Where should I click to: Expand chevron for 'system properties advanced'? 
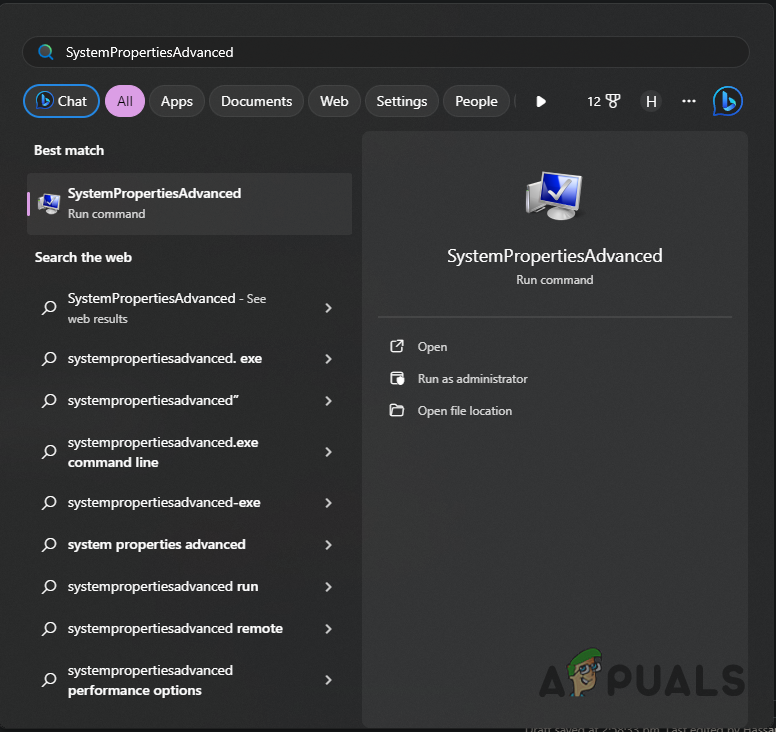pos(328,545)
